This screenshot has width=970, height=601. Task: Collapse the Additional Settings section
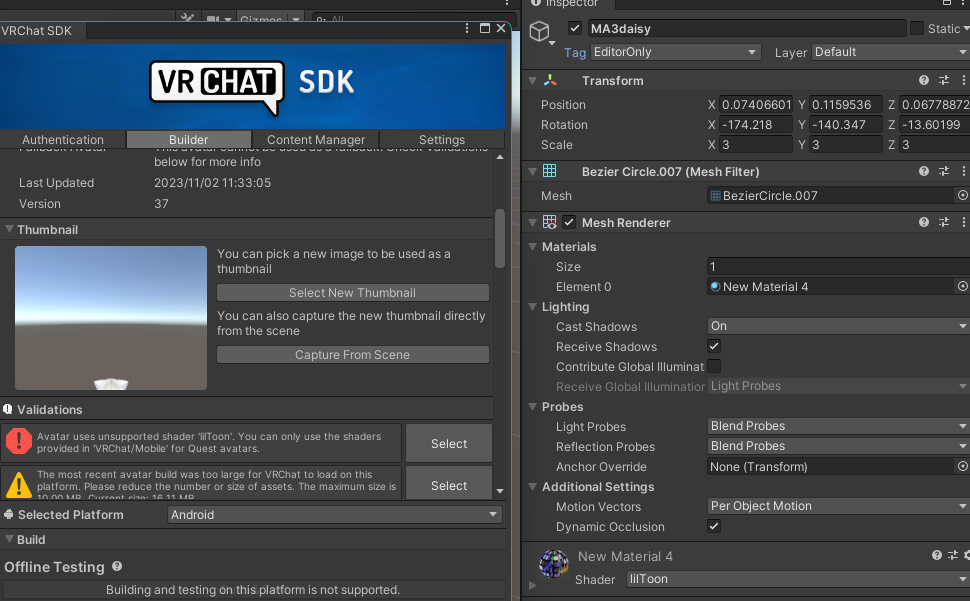533,487
